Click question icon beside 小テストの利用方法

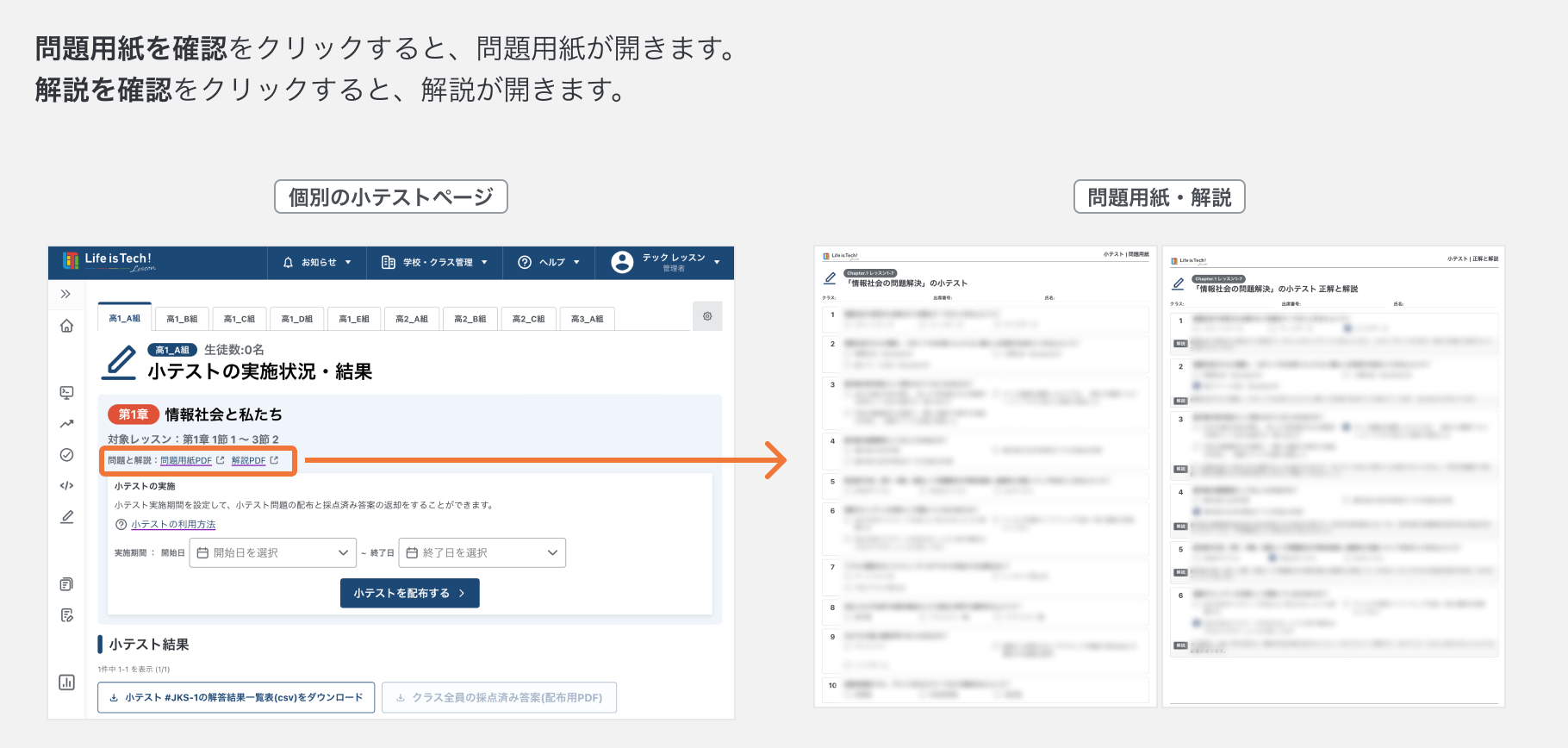121,525
